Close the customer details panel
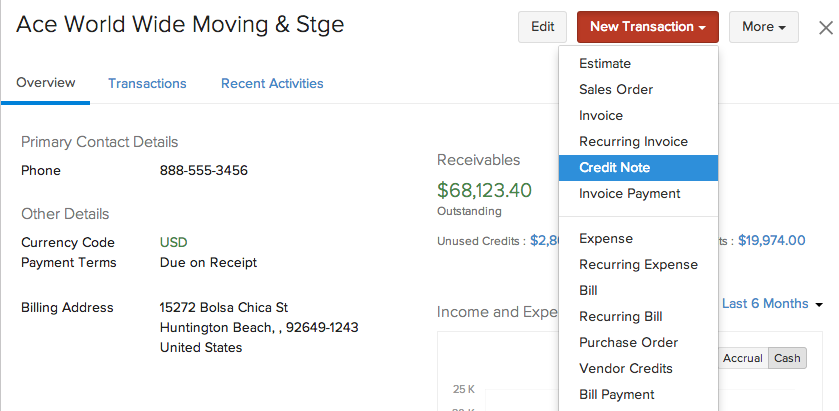This screenshot has width=839, height=411. point(825,28)
